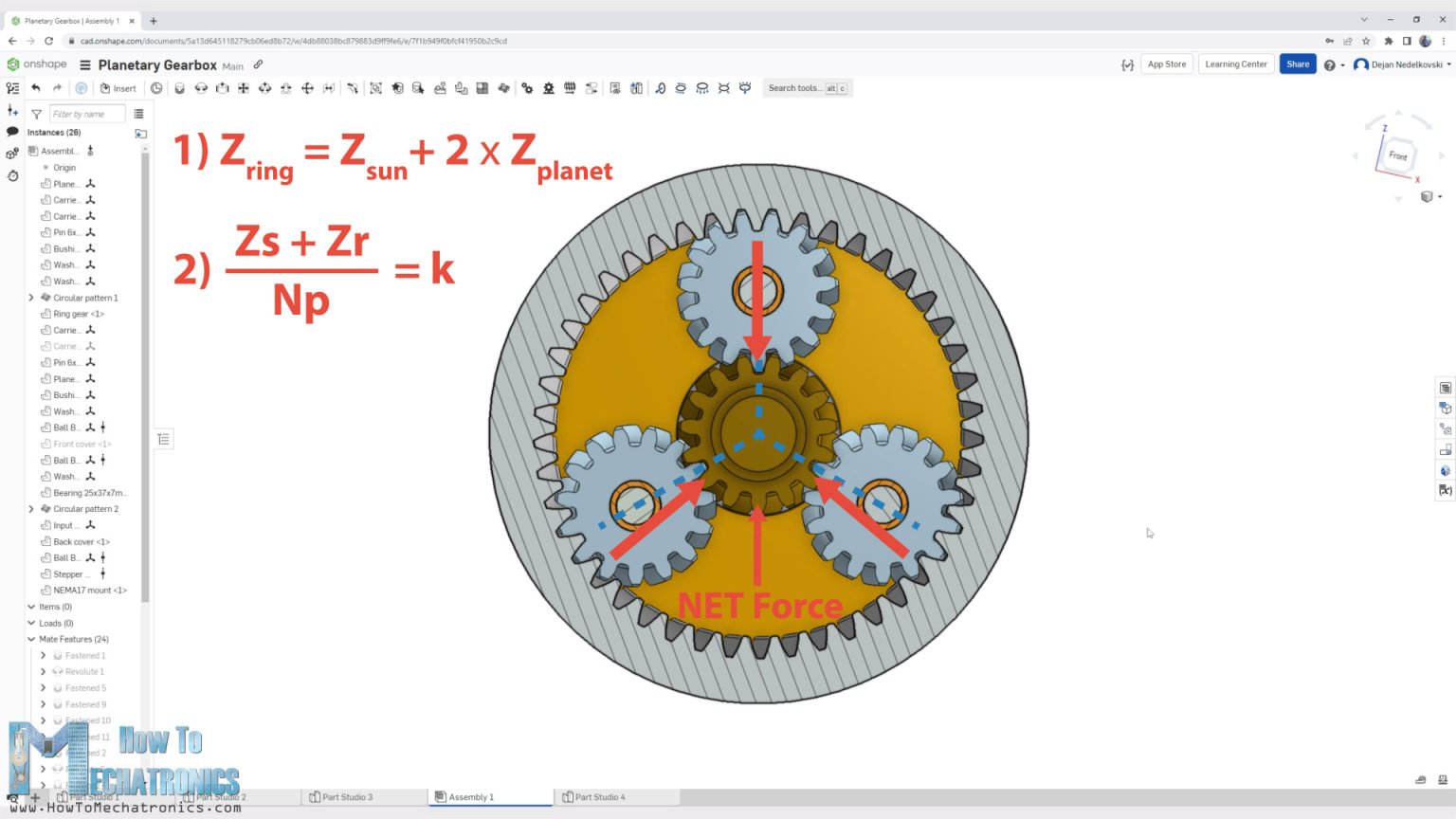Select the Mate tool in the assembly toolbar
1456x819 pixels.
180,88
